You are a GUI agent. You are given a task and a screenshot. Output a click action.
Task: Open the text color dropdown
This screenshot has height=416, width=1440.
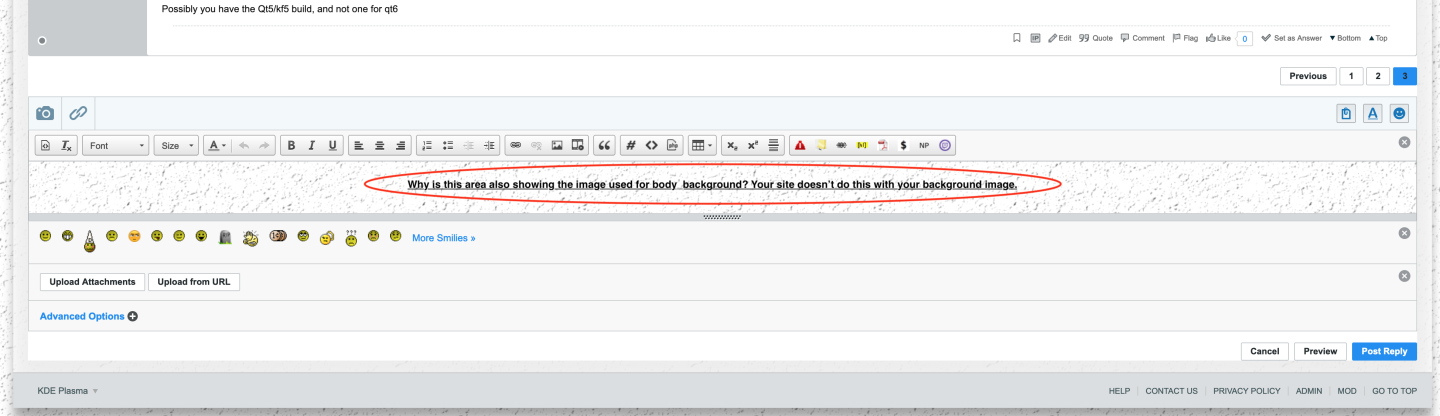(217, 145)
